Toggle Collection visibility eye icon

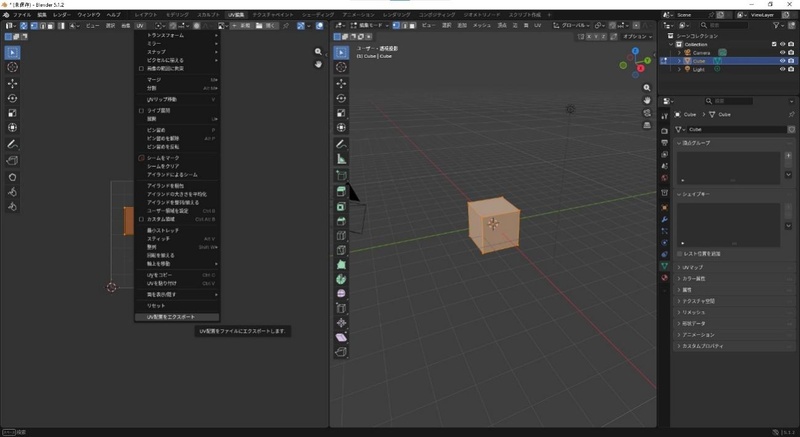pos(782,44)
